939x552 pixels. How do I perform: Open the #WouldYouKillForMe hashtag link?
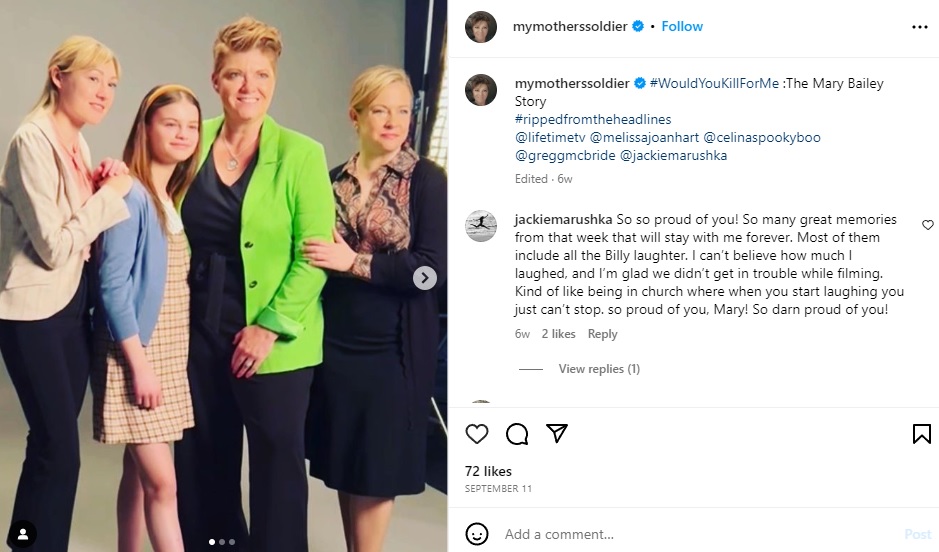713,83
